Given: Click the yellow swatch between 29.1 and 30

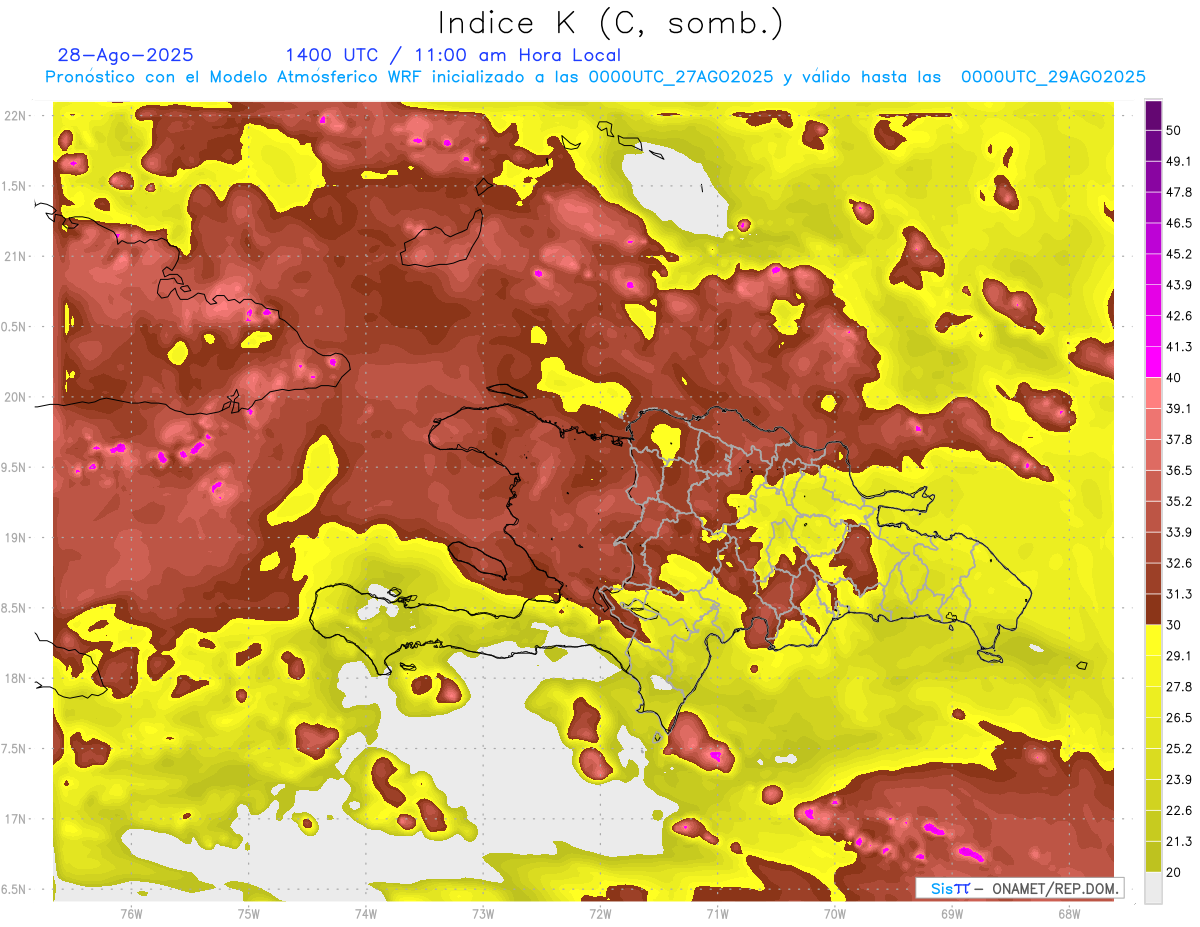Looking at the screenshot, I should (x=1154, y=640).
